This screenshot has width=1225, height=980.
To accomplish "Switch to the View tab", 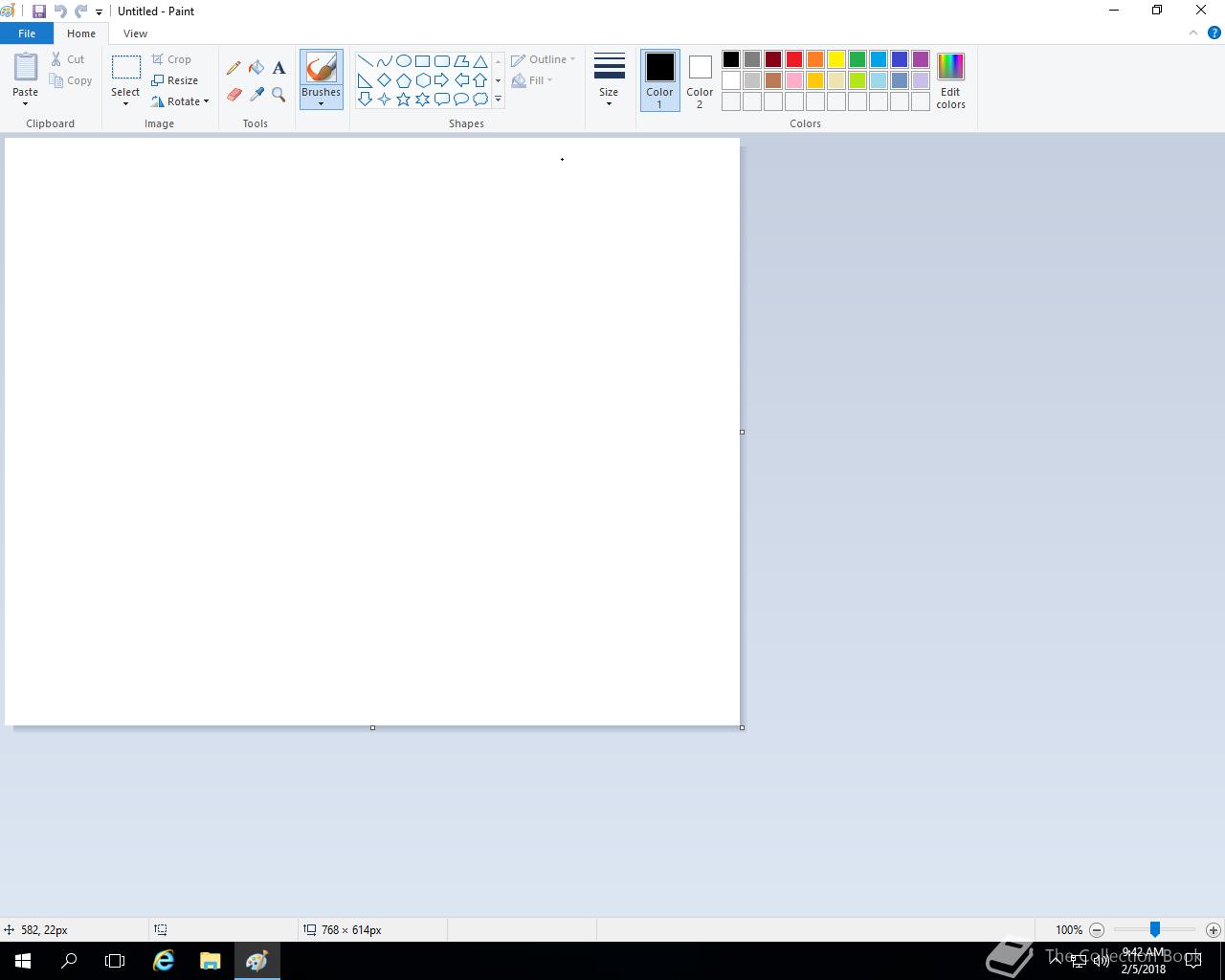I will pyautogui.click(x=135, y=33).
